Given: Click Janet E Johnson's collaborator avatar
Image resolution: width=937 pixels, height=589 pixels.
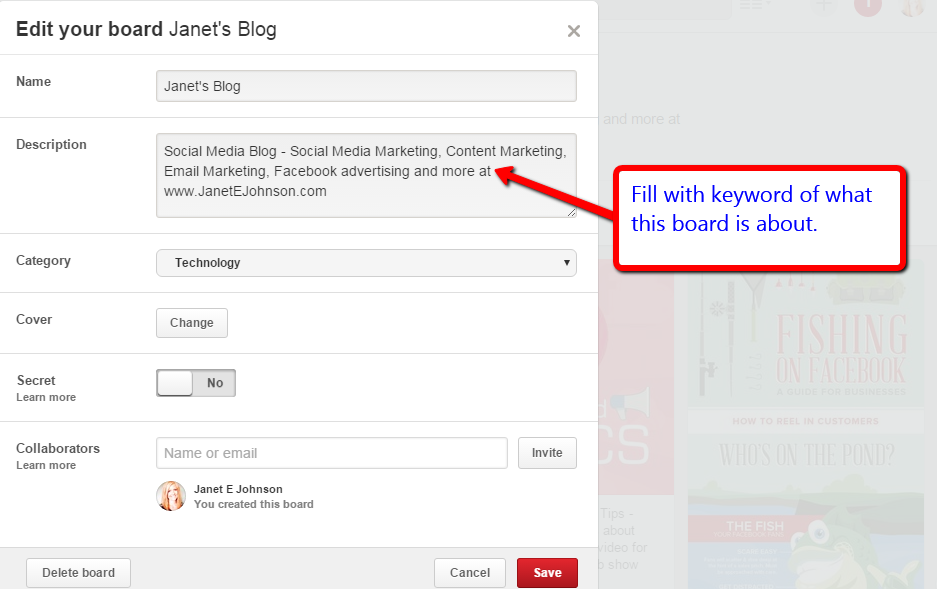Looking at the screenshot, I should click(x=171, y=496).
